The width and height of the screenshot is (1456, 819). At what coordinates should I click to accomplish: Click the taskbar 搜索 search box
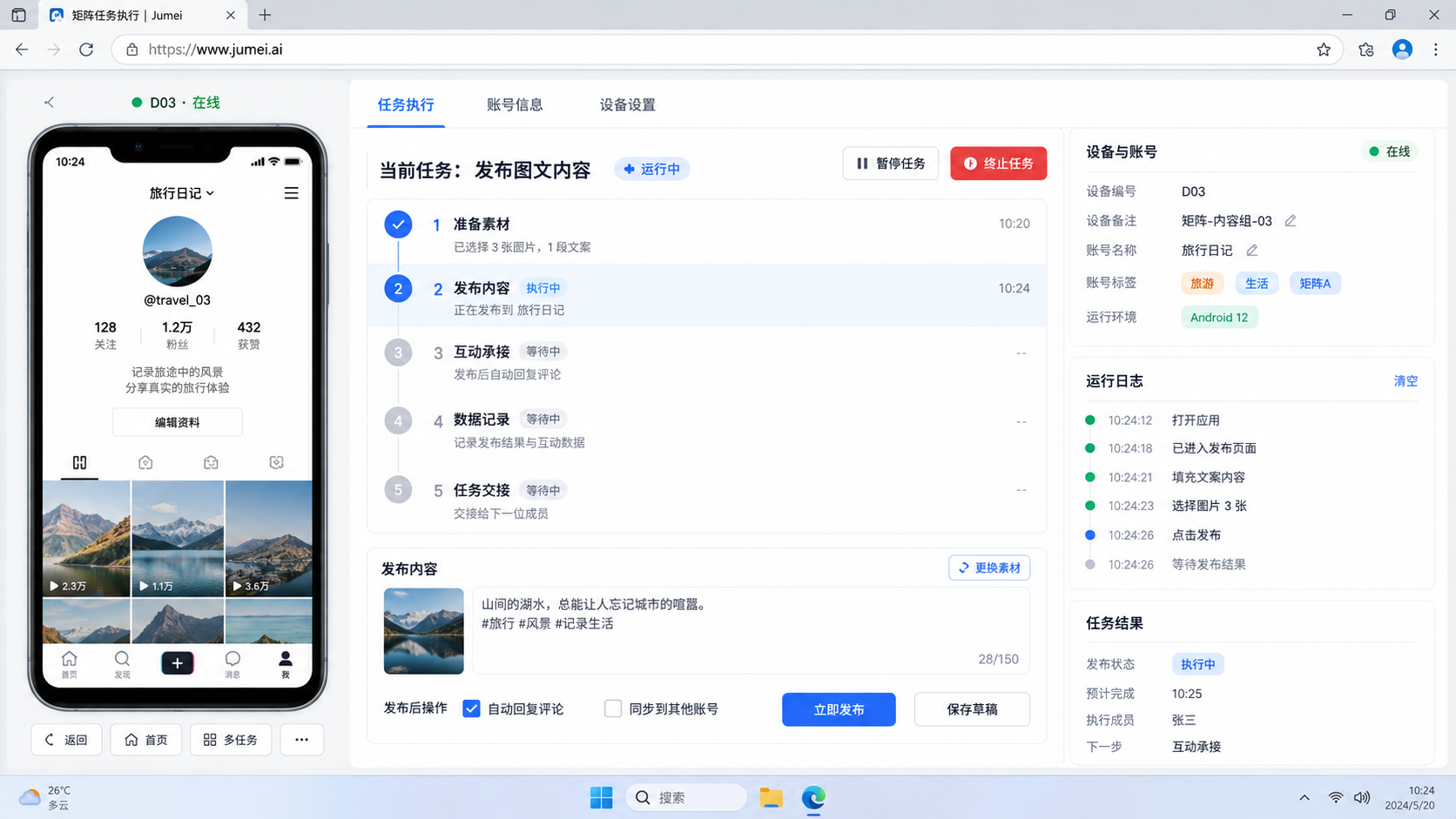click(686, 797)
